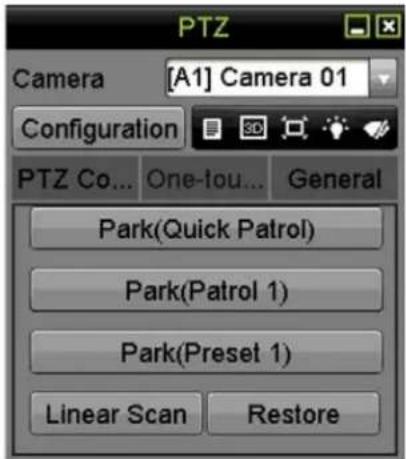
Task: Click the Camera label
Action: (x=59, y=79)
